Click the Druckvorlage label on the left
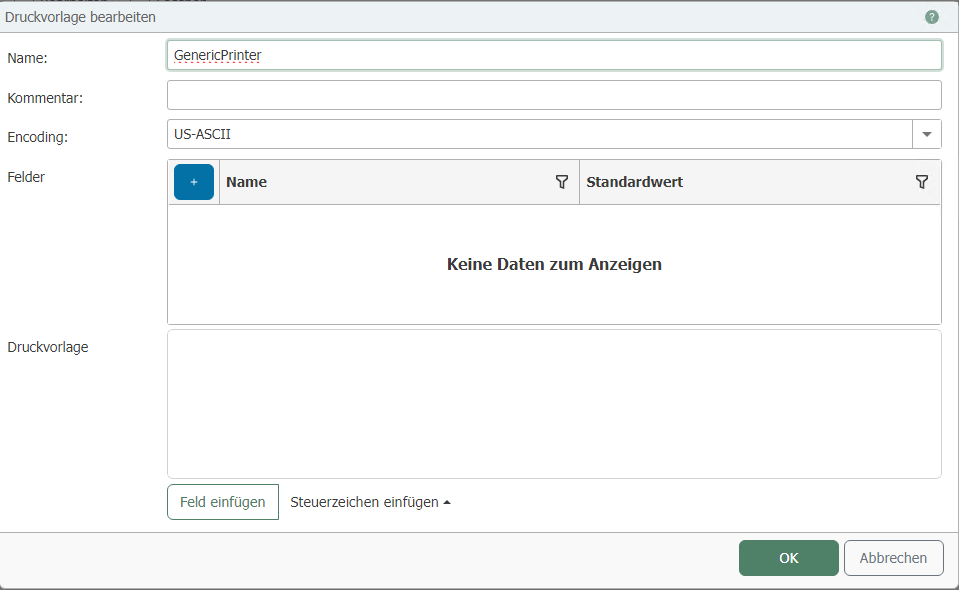Image resolution: width=959 pixels, height=590 pixels. point(48,347)
